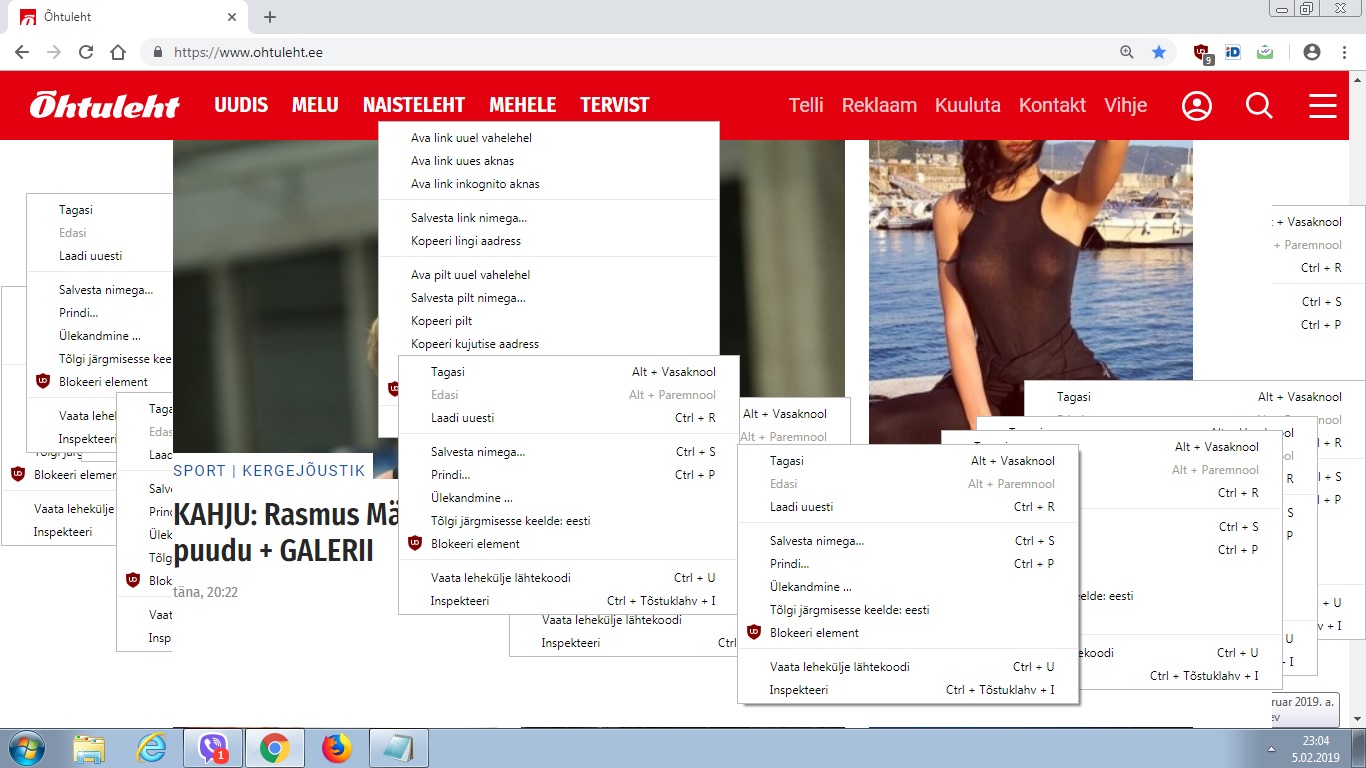Click the browser forward arrow
The image size is (1366, 768).
tap(54, 52)
